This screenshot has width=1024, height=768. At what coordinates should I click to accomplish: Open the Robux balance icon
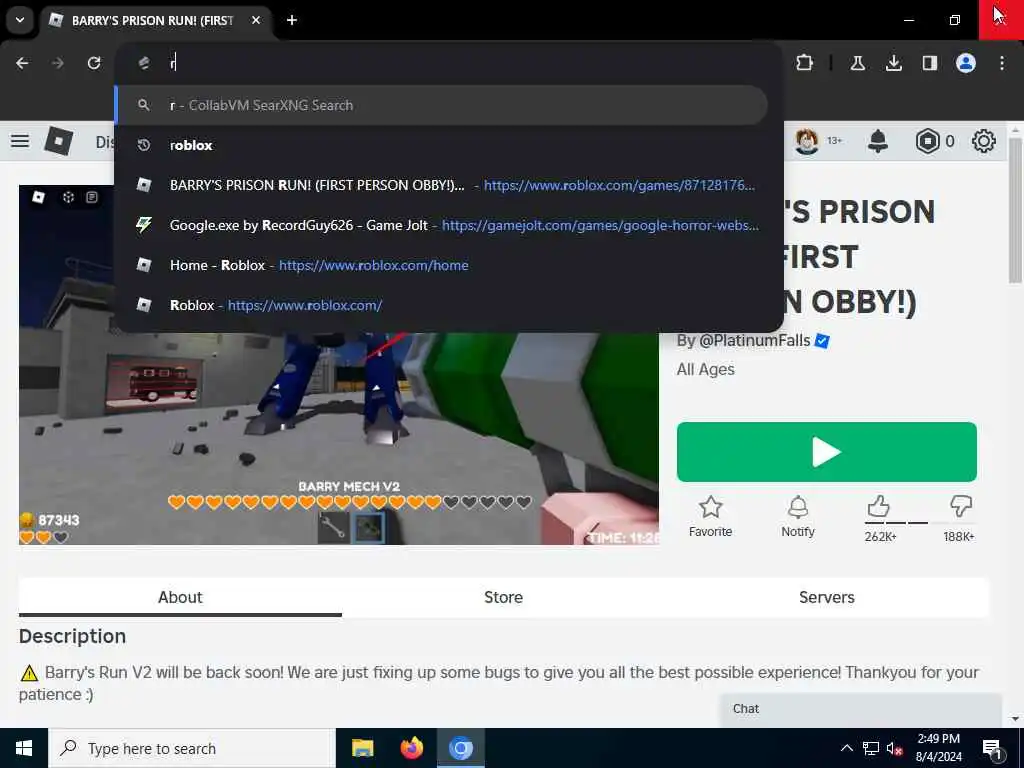pos(927,141)
